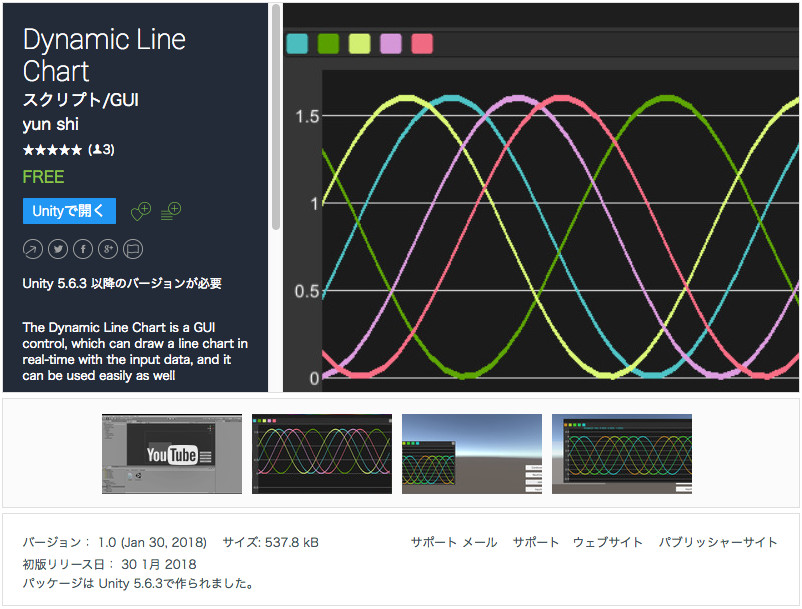Screen dimensions: 802x609
Task: Click the dark green color swatch
Action: pyautogui.click(x=328, y=43)
